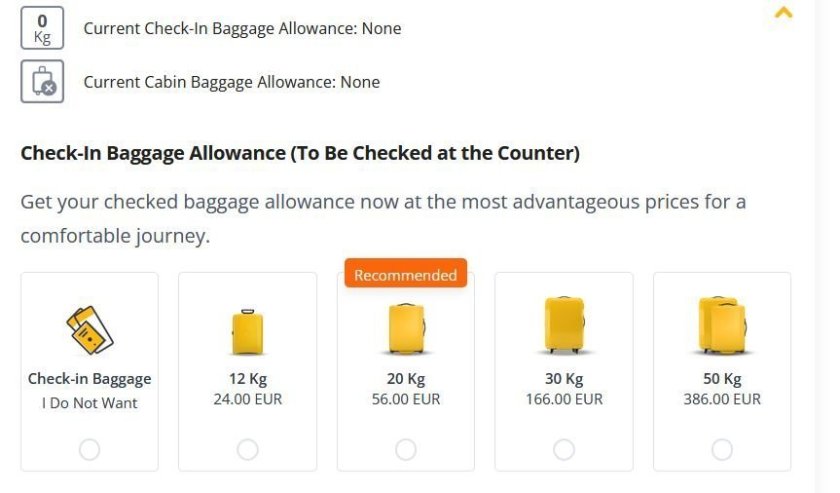Click the no check-in baggage ticket icon
This screenshot has width=840, height=493.
coord(89,330)
